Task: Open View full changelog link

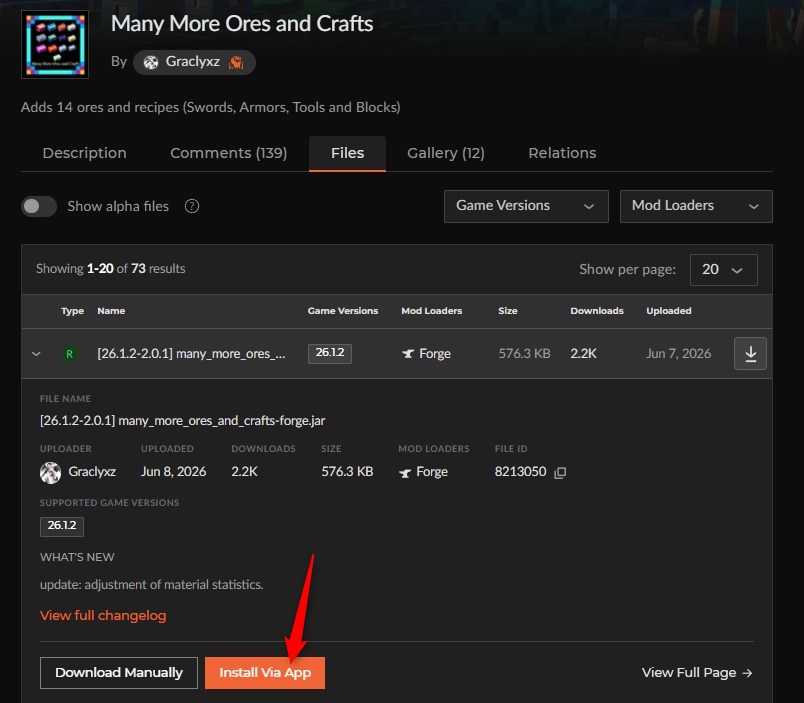Action: click(103, 615)
